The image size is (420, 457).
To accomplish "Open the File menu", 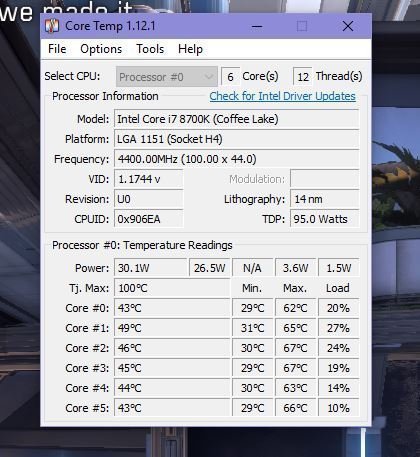I will [57, 49].
